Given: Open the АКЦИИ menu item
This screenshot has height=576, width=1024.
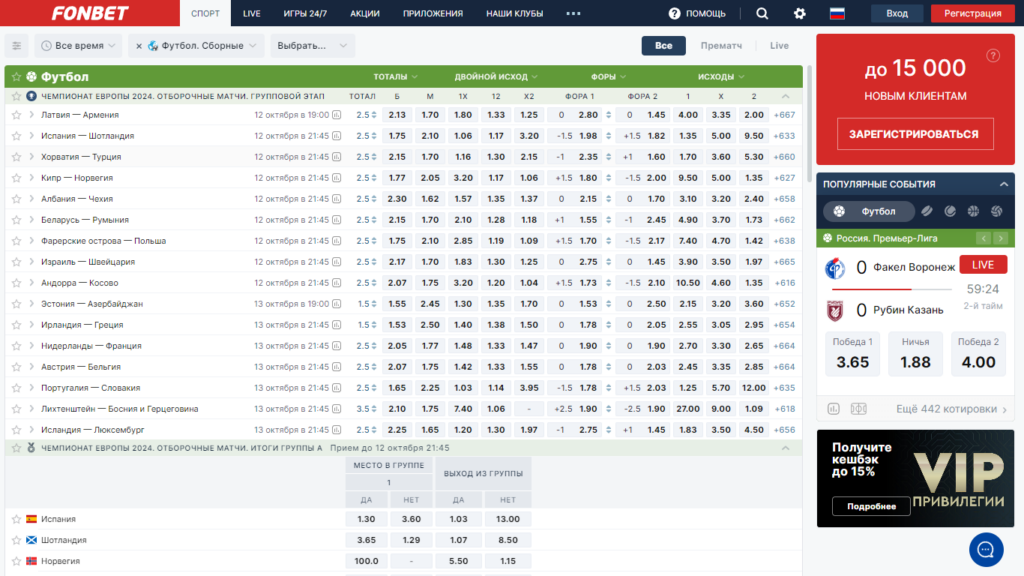Looking at the screenshot, I should [x=364, y=13].
